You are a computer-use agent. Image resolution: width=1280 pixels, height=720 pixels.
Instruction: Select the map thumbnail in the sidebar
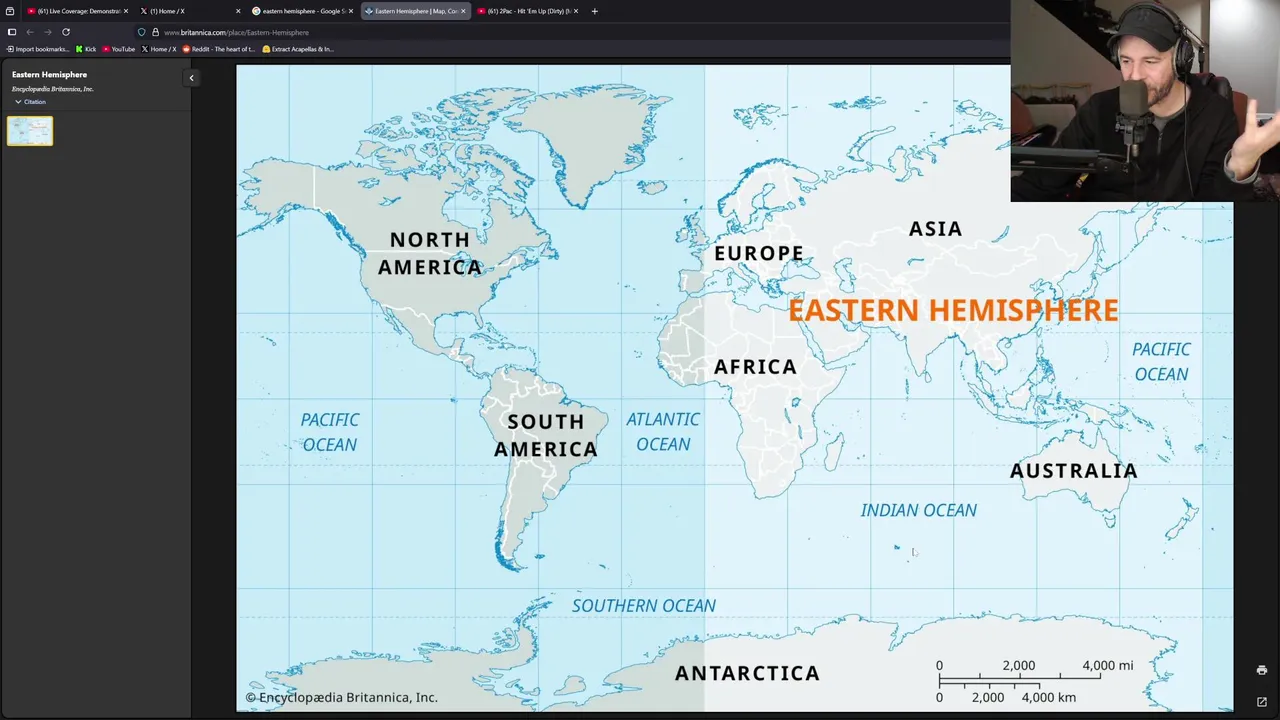coord(30,131)
